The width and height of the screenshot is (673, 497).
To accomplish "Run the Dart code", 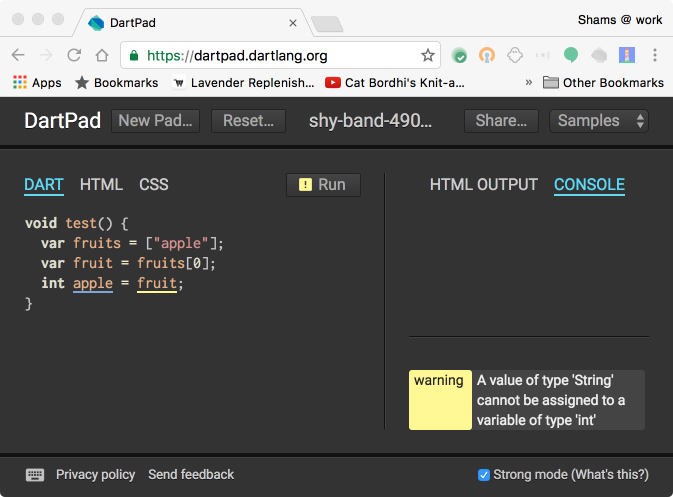I will tap(323, 184).
